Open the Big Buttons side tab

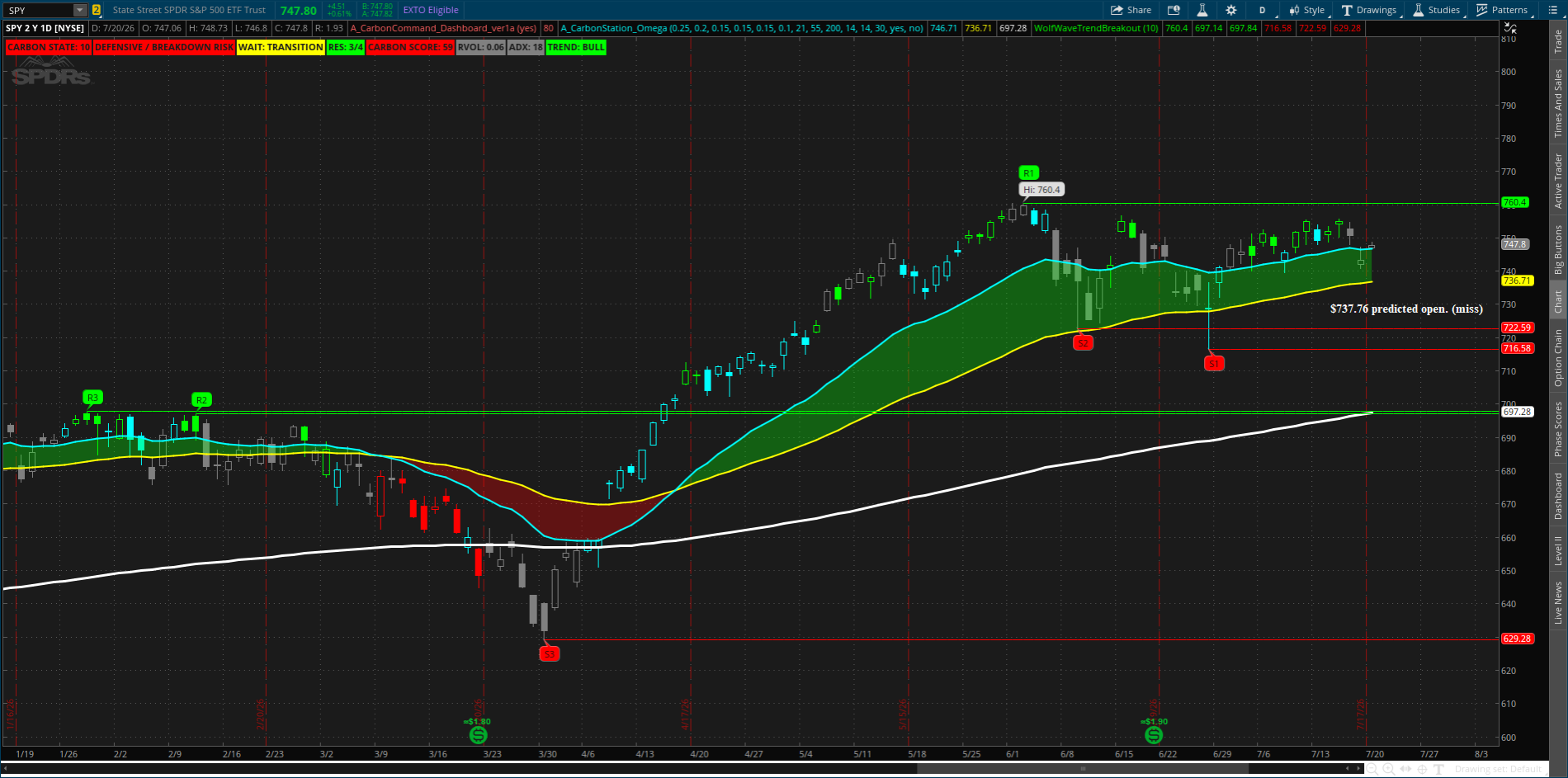pyautogui.click(x=1558, y=250)
